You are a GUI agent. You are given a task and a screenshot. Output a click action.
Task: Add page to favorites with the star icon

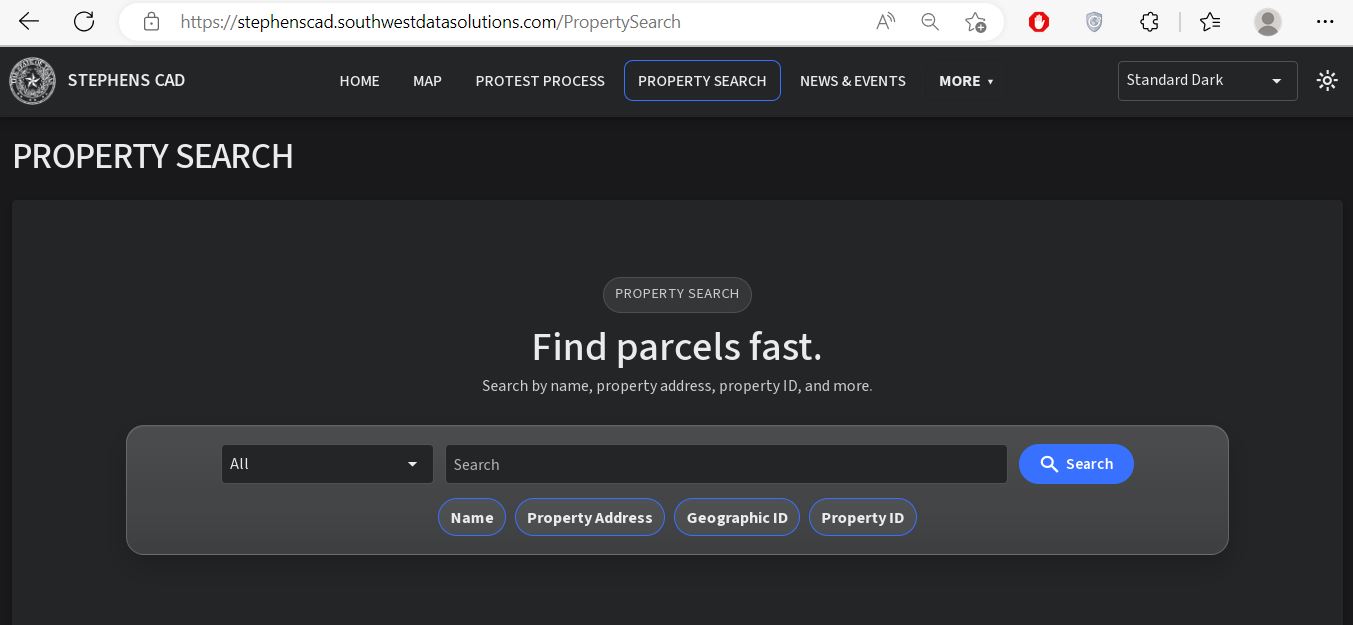tap(975, 21)
